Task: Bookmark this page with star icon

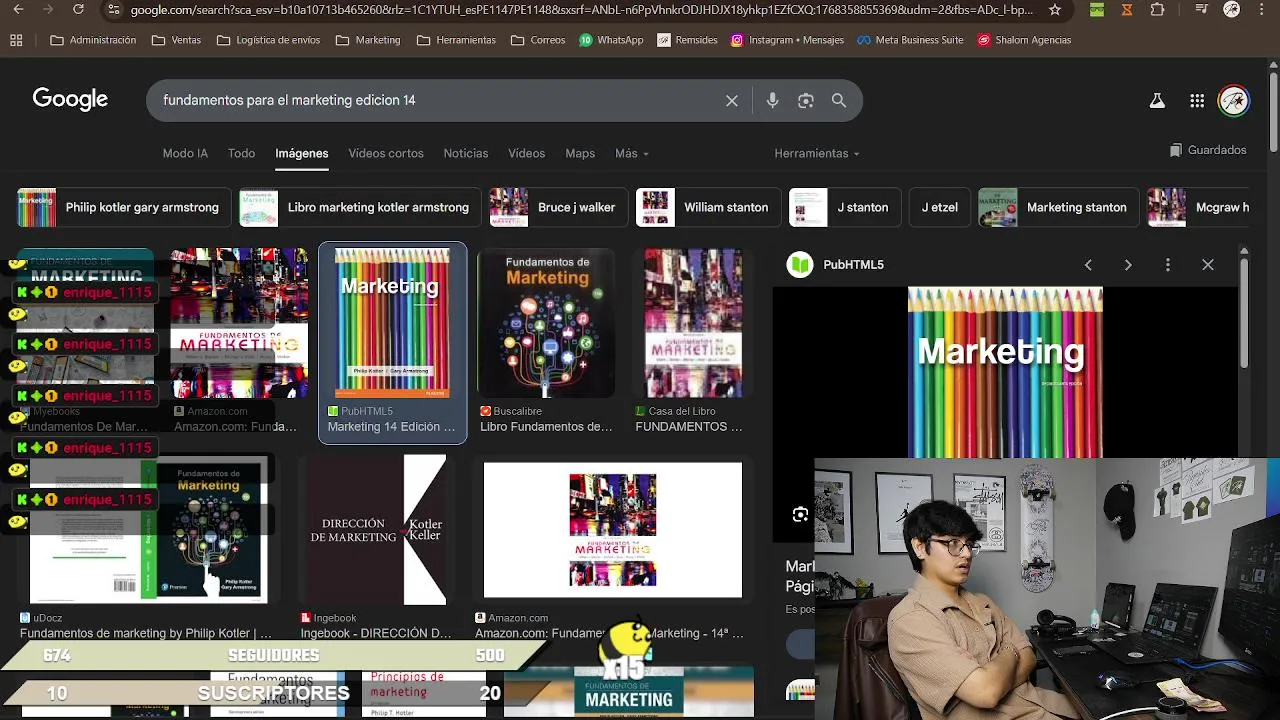Action: (x=1055, y=10)
